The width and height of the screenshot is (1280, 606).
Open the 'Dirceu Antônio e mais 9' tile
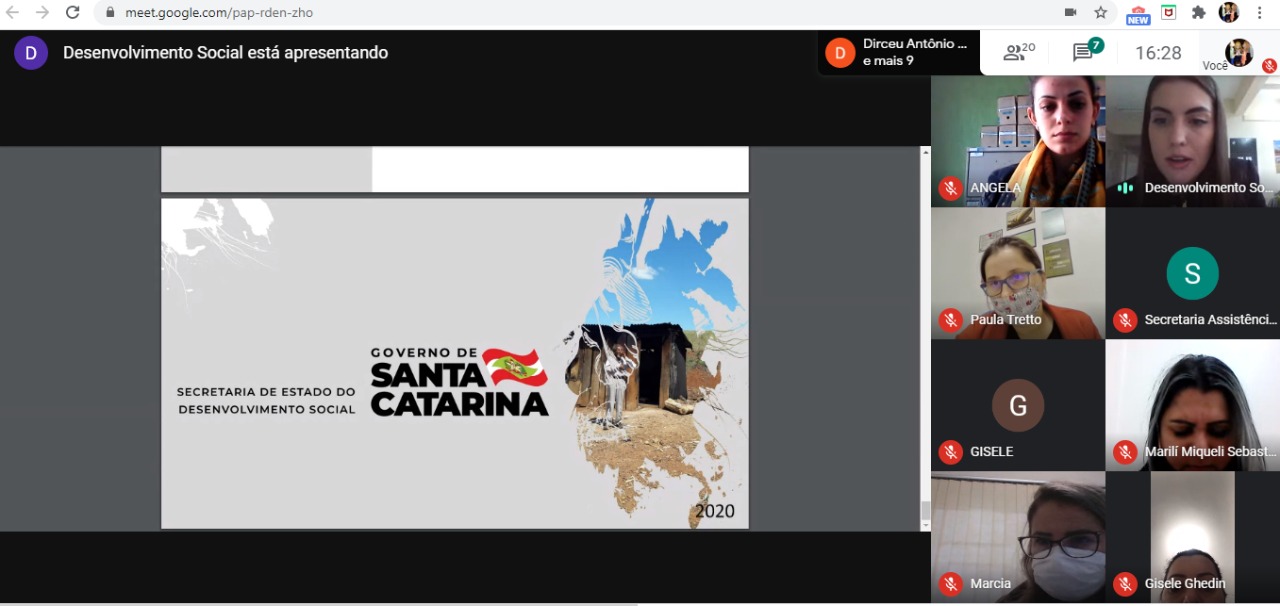point(898,52)
